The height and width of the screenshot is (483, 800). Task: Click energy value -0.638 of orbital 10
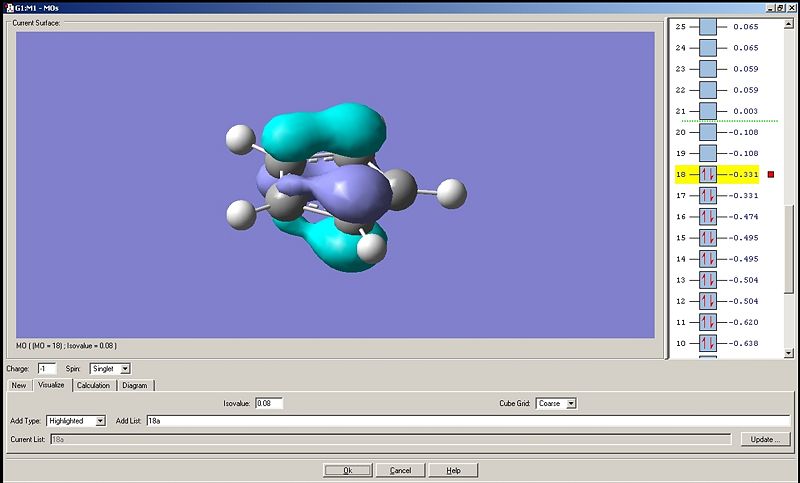click(x=743, y=343)
